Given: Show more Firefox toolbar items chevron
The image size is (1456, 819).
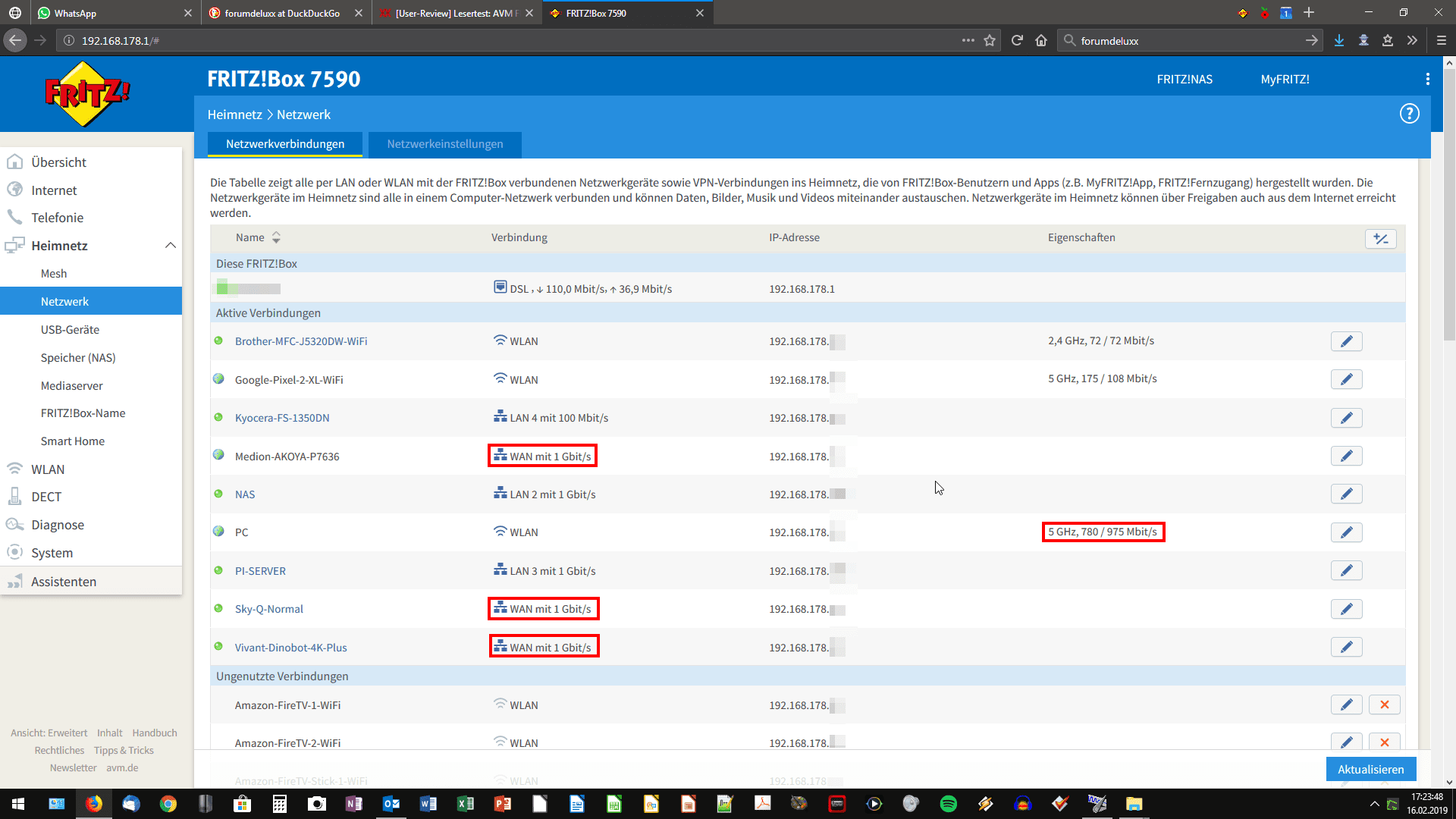Looking at the screenshot, I should click(x=1412, y=40).
